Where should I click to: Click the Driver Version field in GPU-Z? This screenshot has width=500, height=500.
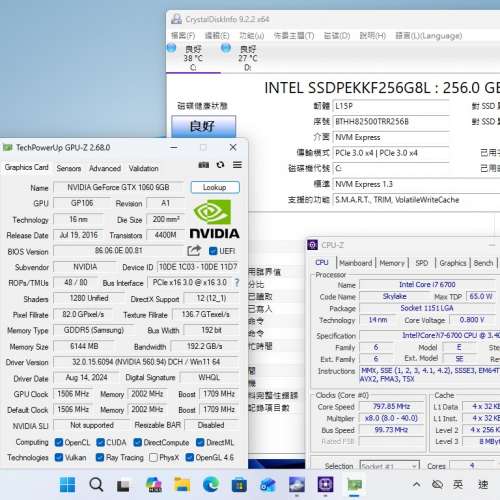click(x=146, y=362)
